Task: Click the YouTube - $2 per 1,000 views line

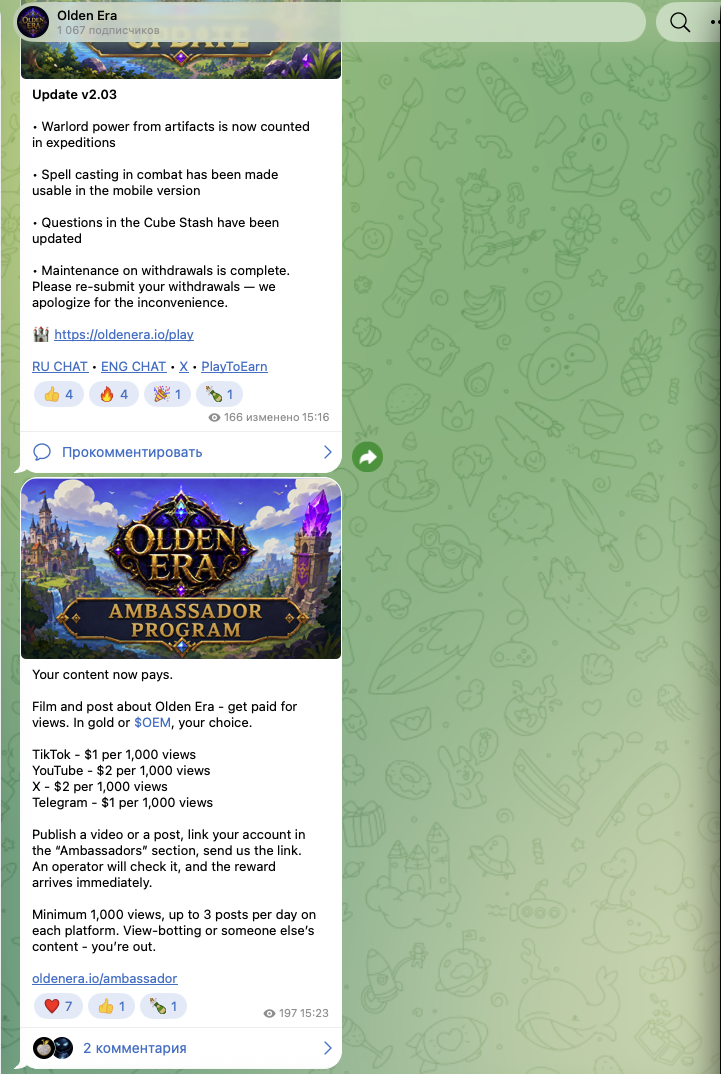Action: point(121,771)
